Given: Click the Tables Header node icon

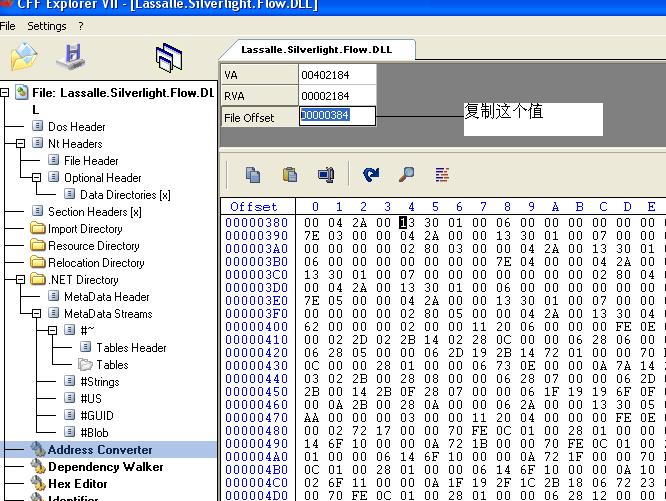Looking at the screenshot, I should 85,346.
